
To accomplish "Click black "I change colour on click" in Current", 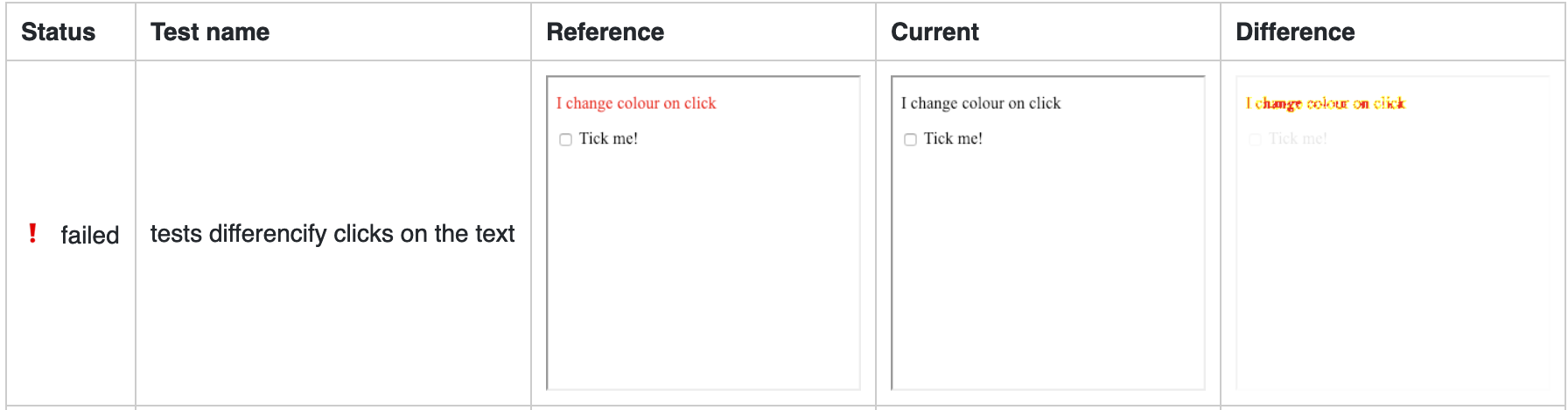I will tap(981, 103).
